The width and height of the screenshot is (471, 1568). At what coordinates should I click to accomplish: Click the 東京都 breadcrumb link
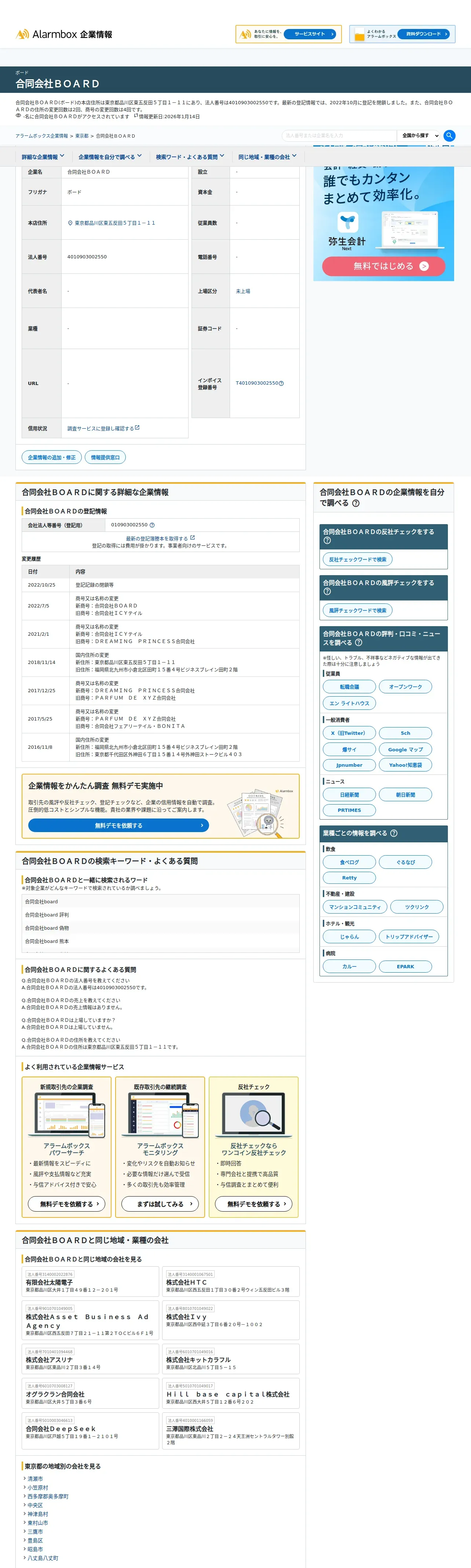pos(81,136)
